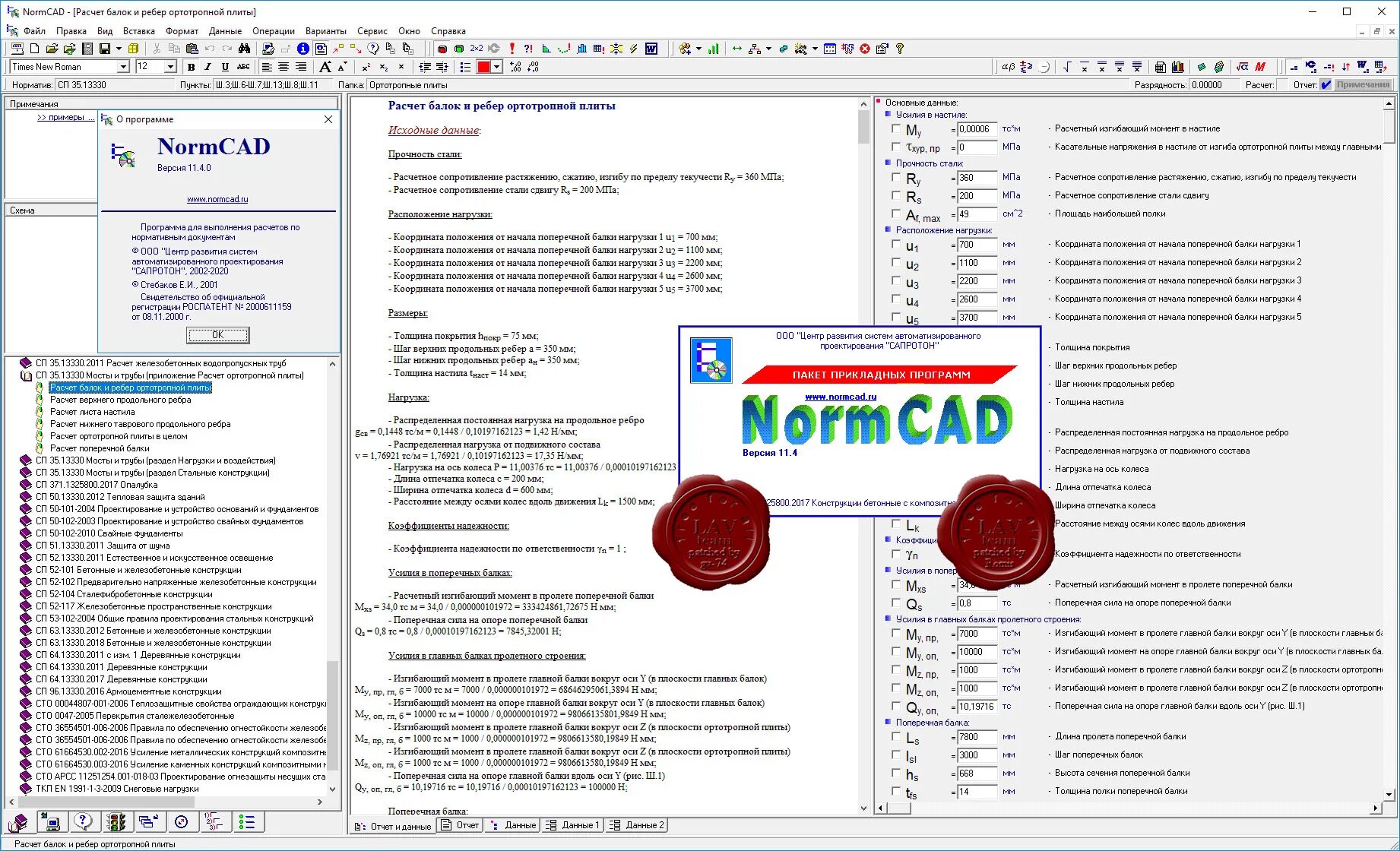Click OK in the О программе dialog
This screenshot has width=1400, height=851.
[218, 335]
